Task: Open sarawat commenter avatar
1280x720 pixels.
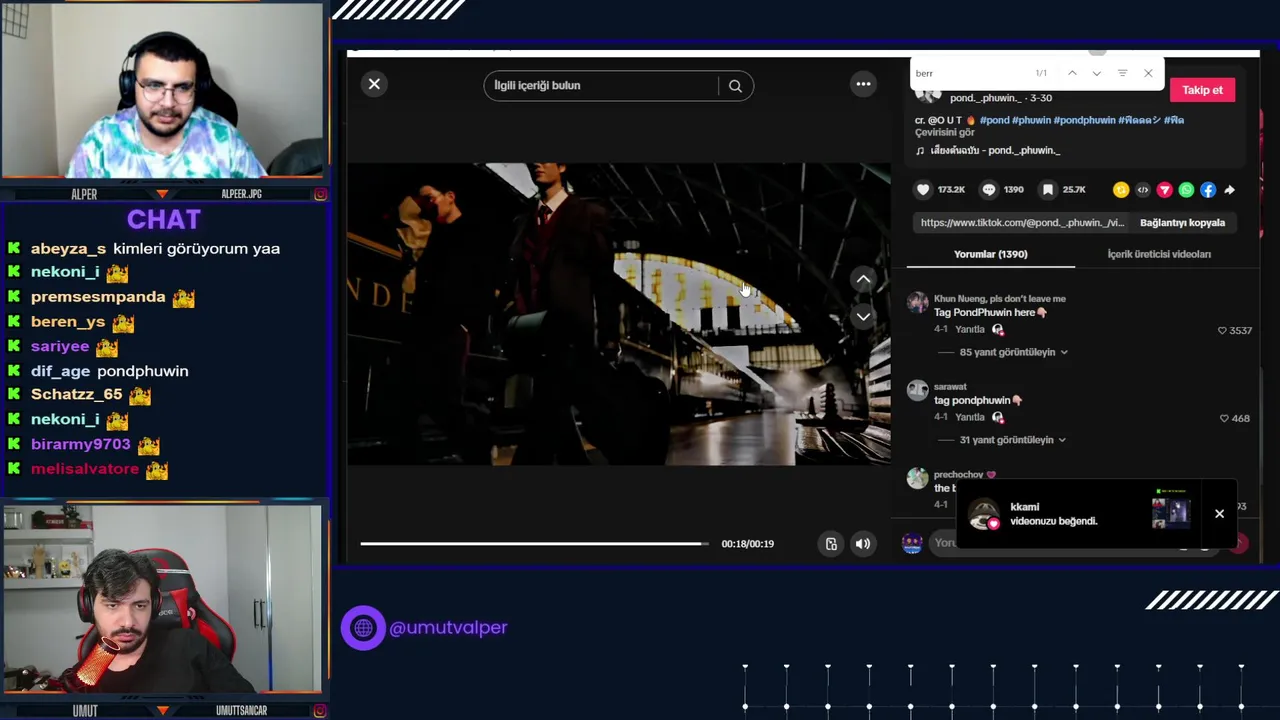Action: [917, 390]
